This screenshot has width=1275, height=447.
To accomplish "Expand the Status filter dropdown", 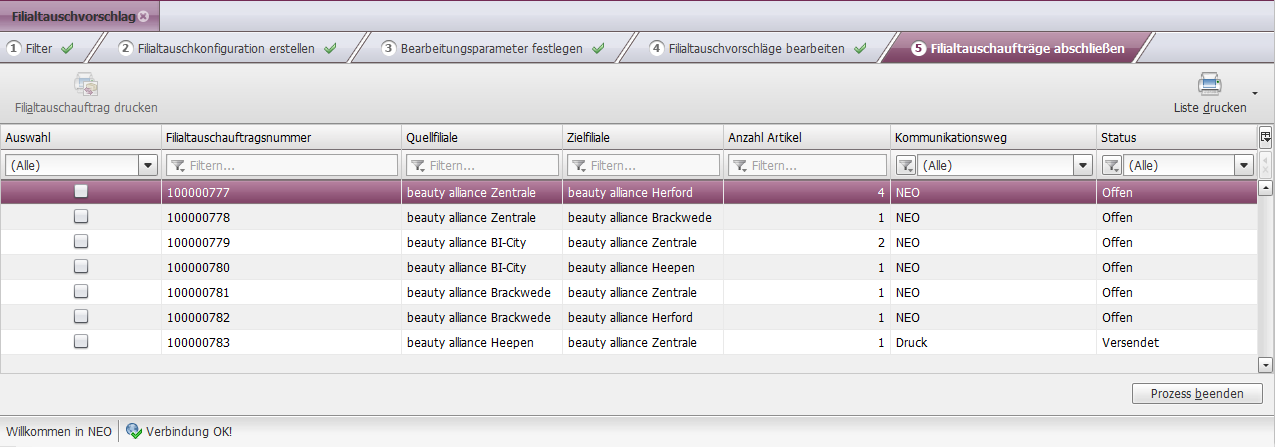I will click(1244, 165).
